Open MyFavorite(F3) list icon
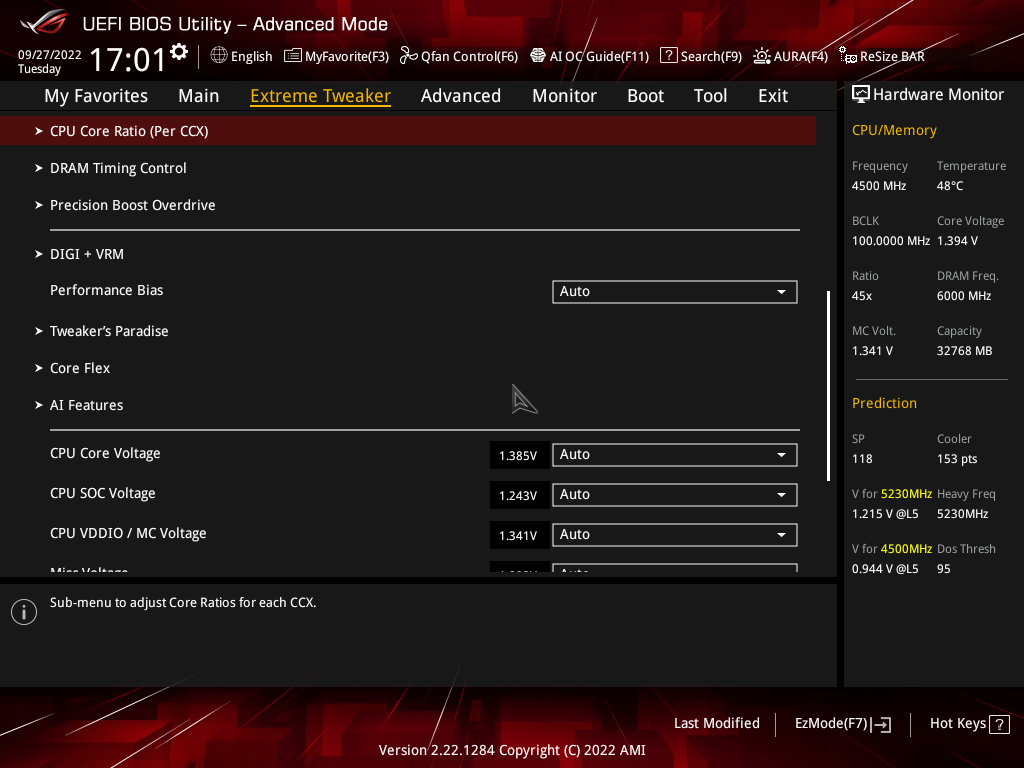1024x768 pixels. (x=293, y=56)
